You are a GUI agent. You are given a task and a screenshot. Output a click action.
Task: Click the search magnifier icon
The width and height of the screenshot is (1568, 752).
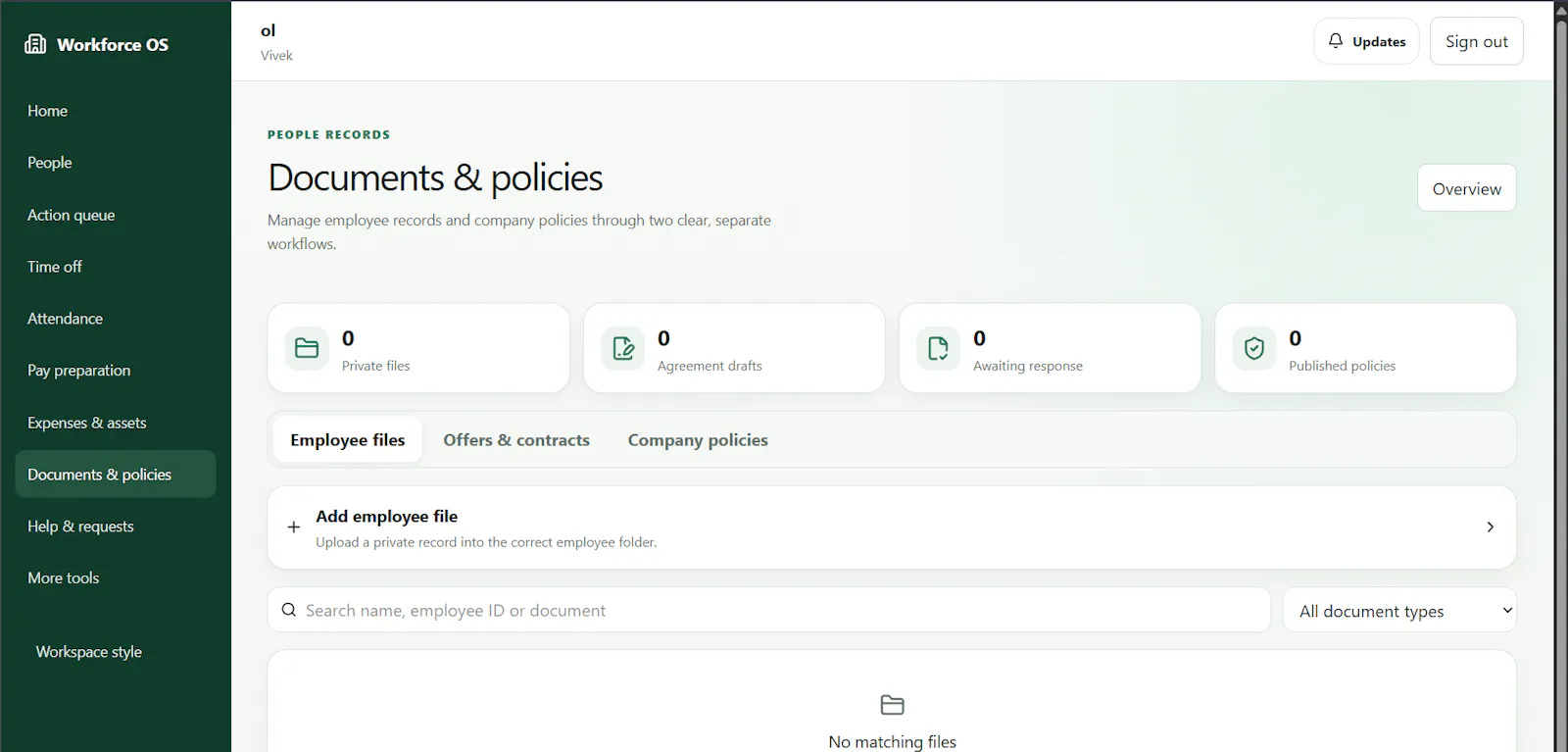(289, 610)
